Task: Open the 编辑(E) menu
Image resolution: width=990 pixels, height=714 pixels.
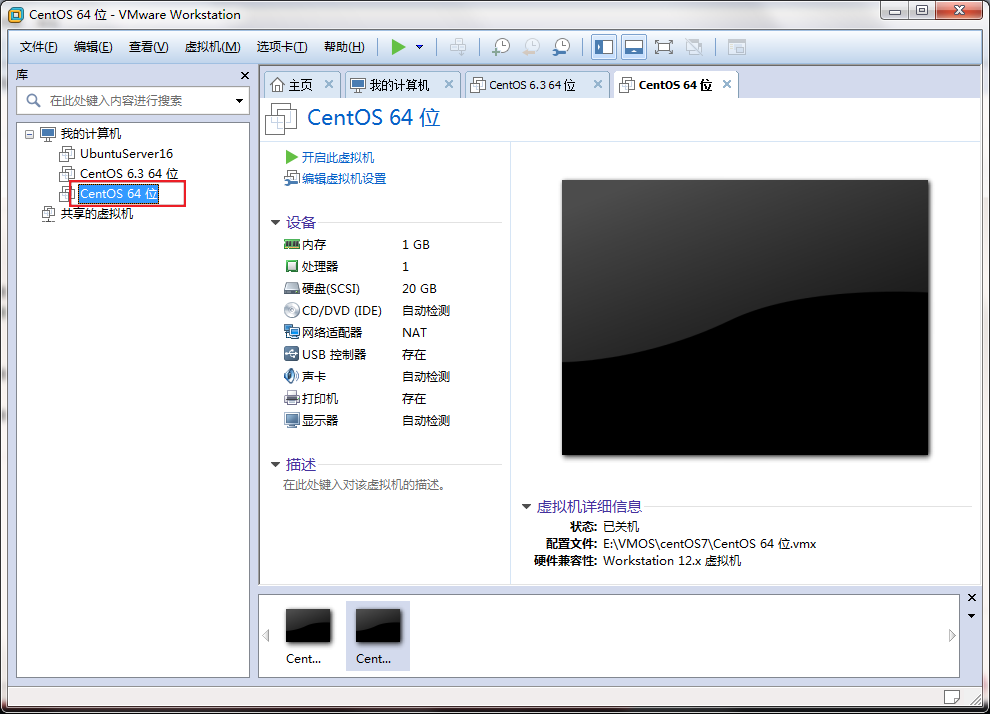Action: [93, 47]
